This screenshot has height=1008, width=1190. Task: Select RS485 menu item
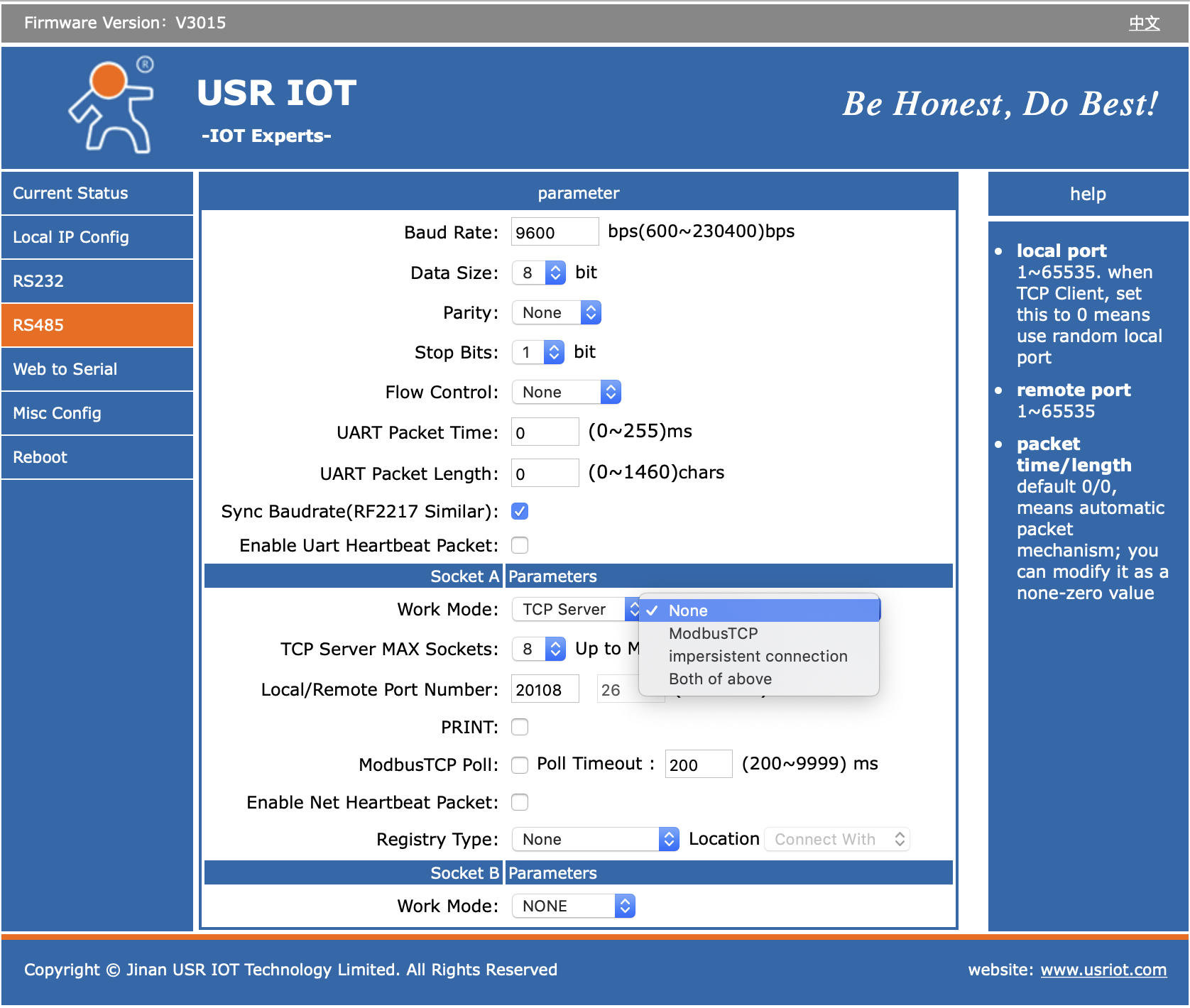97,325
